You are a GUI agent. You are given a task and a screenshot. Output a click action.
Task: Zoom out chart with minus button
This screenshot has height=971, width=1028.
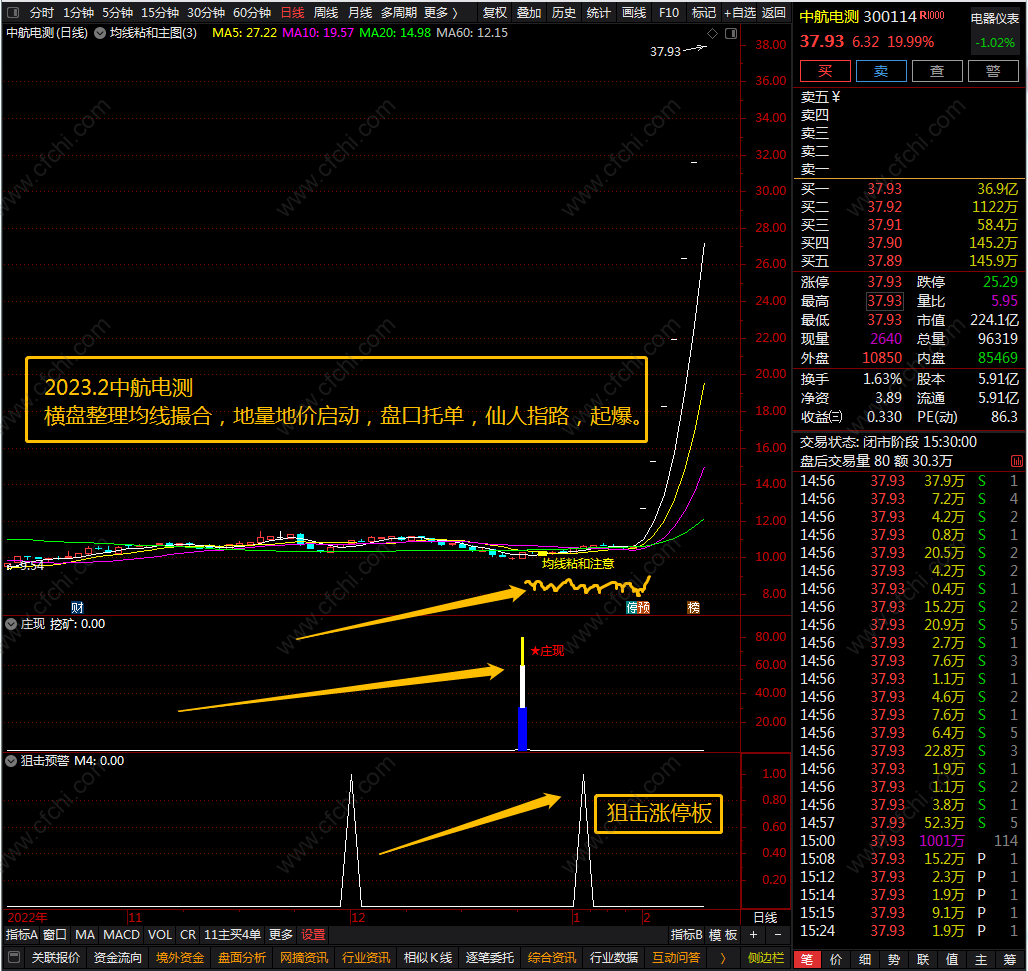(x=778, y=934)
